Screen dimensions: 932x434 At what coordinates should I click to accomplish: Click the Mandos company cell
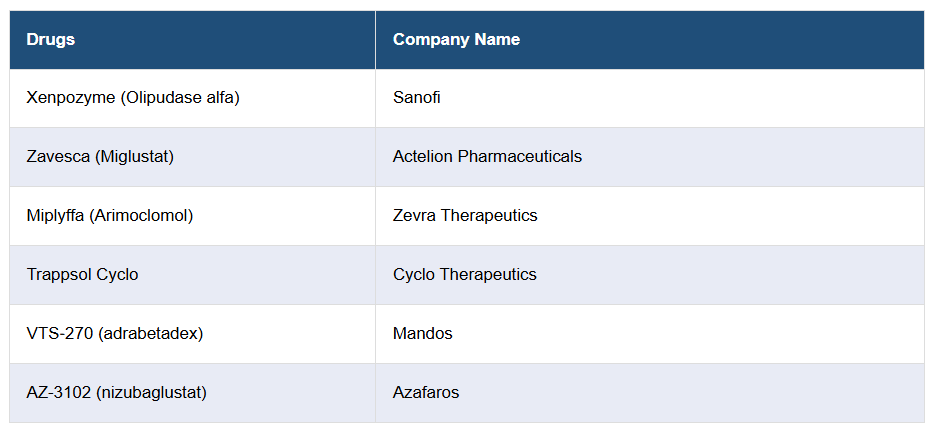tap(423, 334)
